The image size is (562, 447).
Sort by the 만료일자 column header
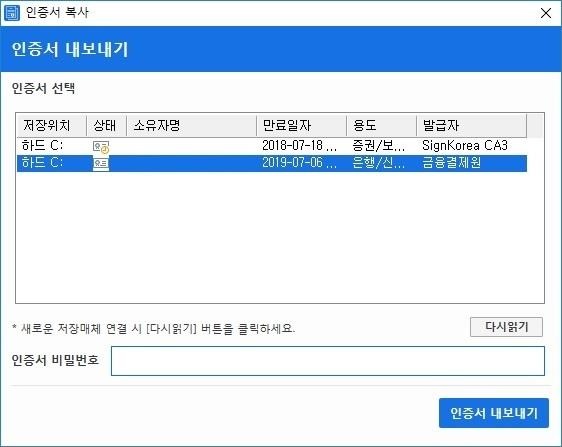click(301, 125)
